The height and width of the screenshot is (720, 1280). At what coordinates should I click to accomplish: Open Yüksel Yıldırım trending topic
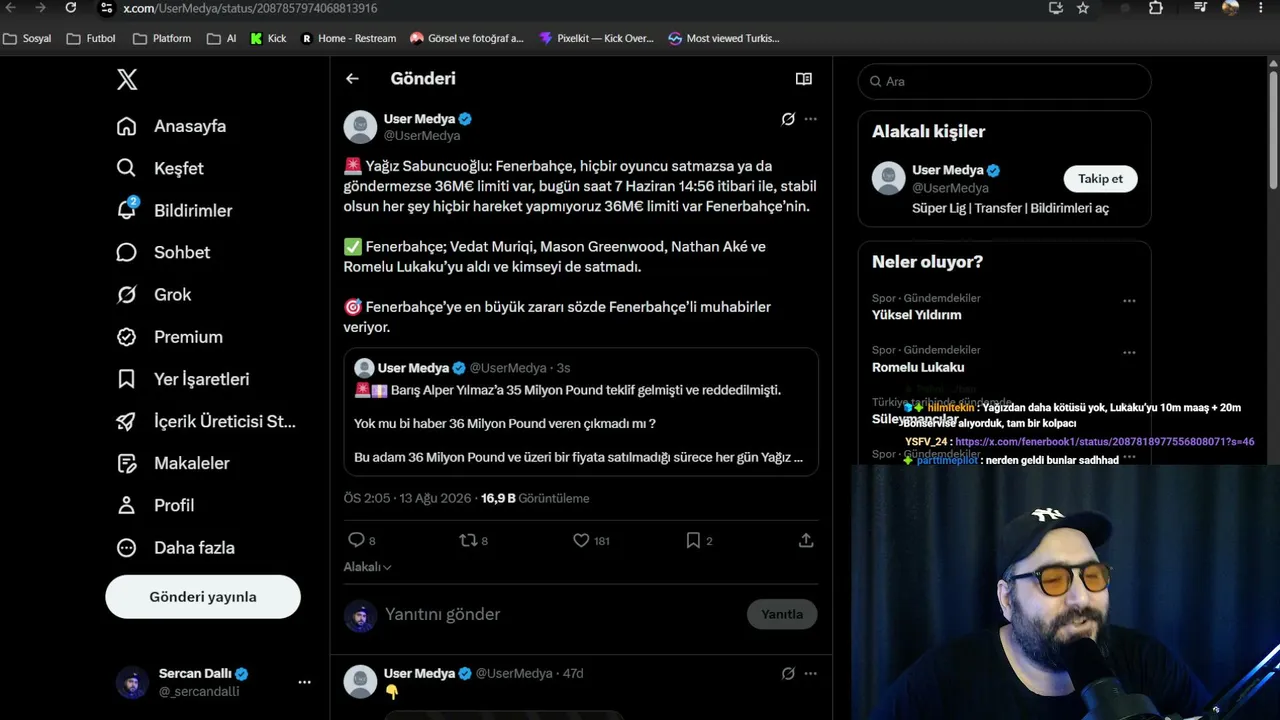pos(917,315)
